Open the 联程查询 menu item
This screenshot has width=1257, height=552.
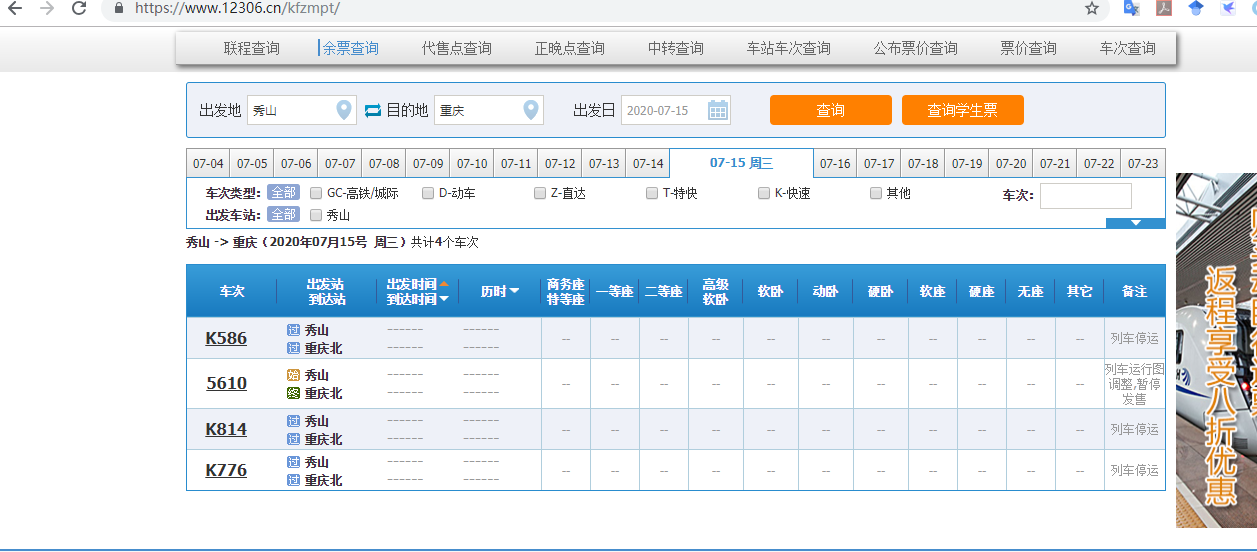coord(252,48)
